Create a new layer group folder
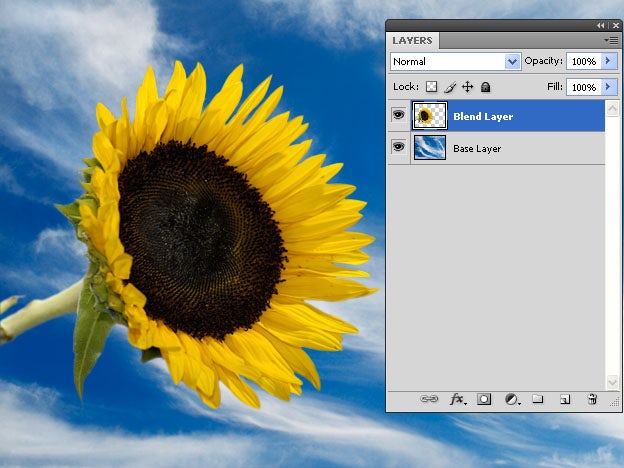Image resolution: width=624 pixels, height=468 pixels. pos(538,398)
